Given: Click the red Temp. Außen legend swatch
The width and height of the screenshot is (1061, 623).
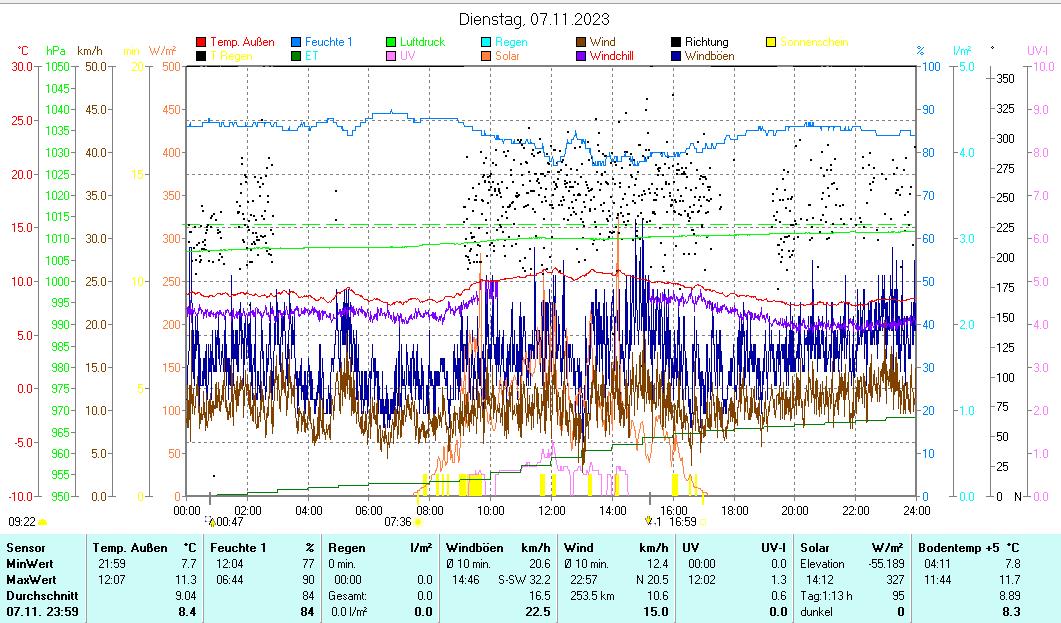Looking at the screenshot, I should pyautogui.click(x=201, y=42).
